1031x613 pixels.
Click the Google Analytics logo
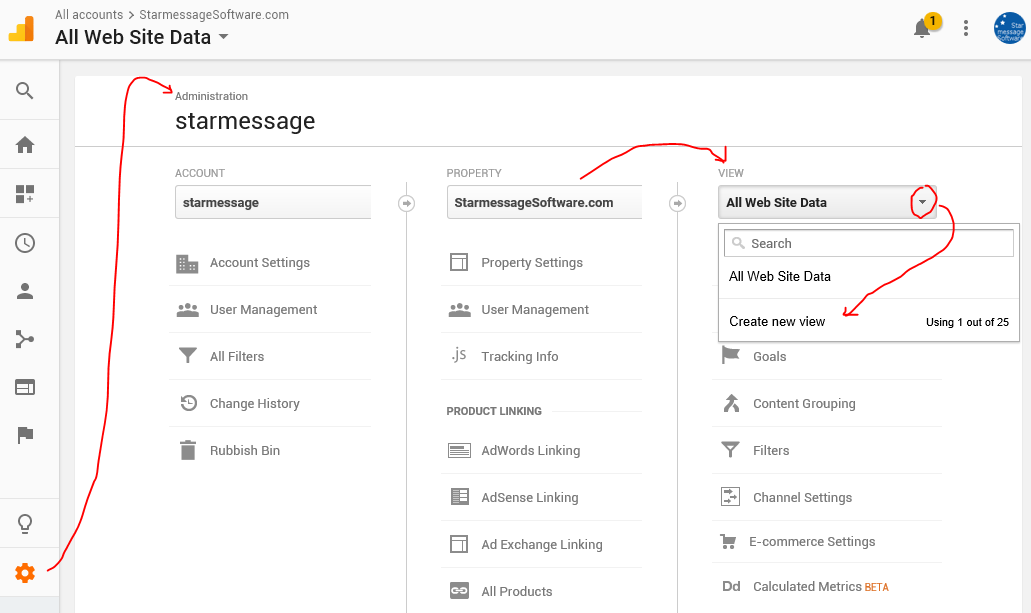point(22,29)
